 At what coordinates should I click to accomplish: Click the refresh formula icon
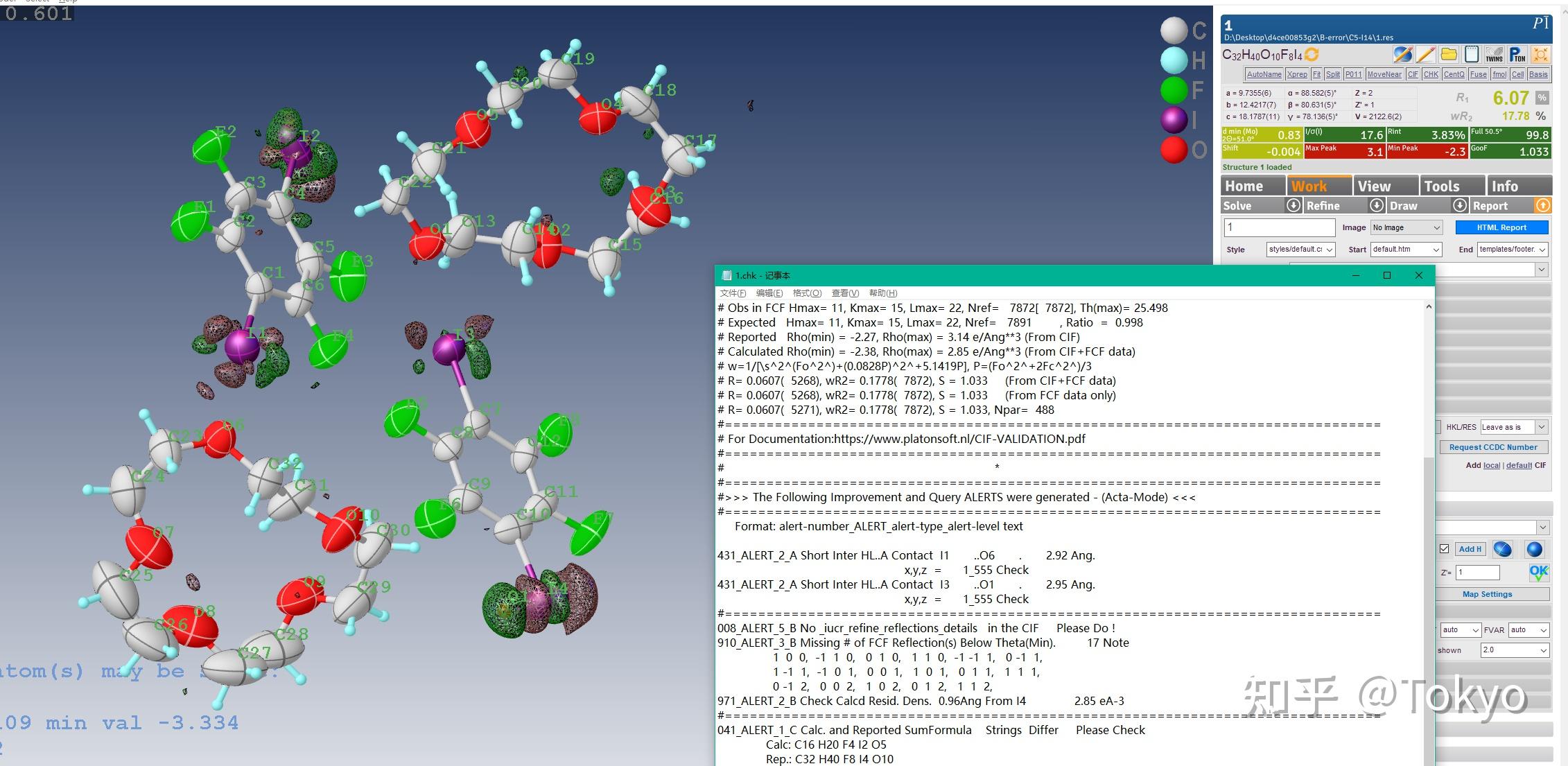coord(1312,55)
